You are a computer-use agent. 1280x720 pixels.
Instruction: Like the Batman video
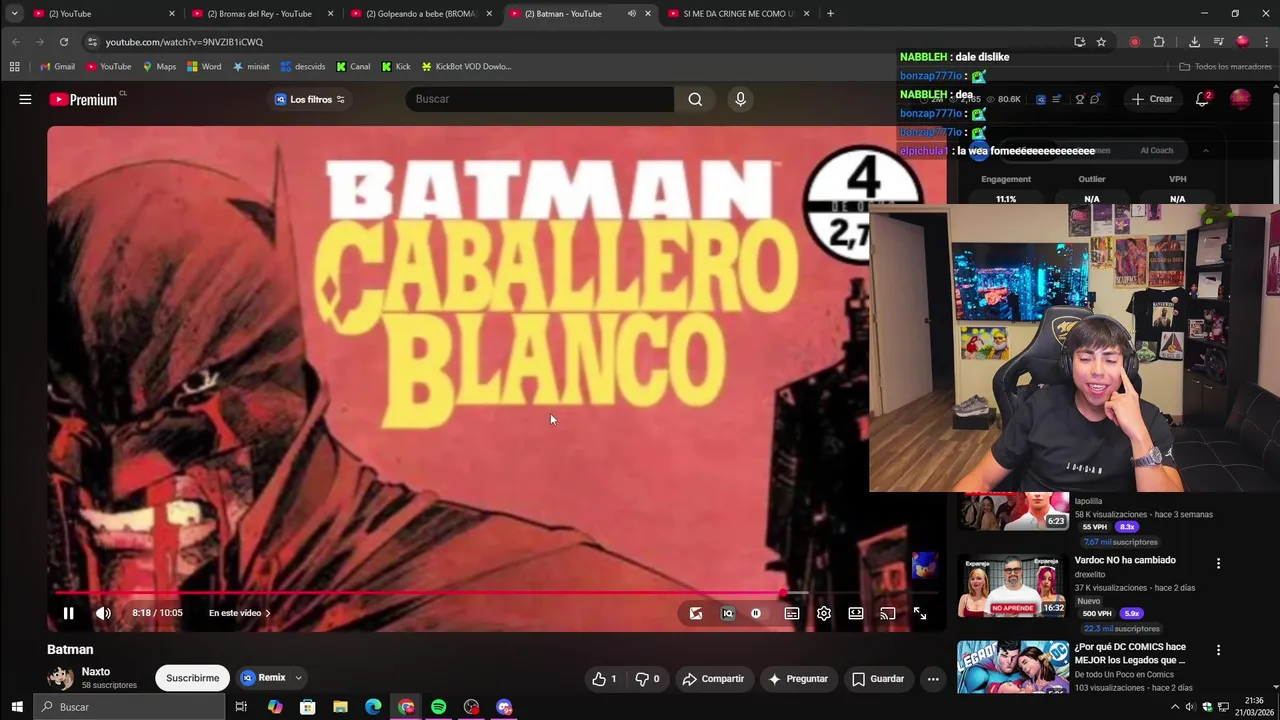coord(604,679)
